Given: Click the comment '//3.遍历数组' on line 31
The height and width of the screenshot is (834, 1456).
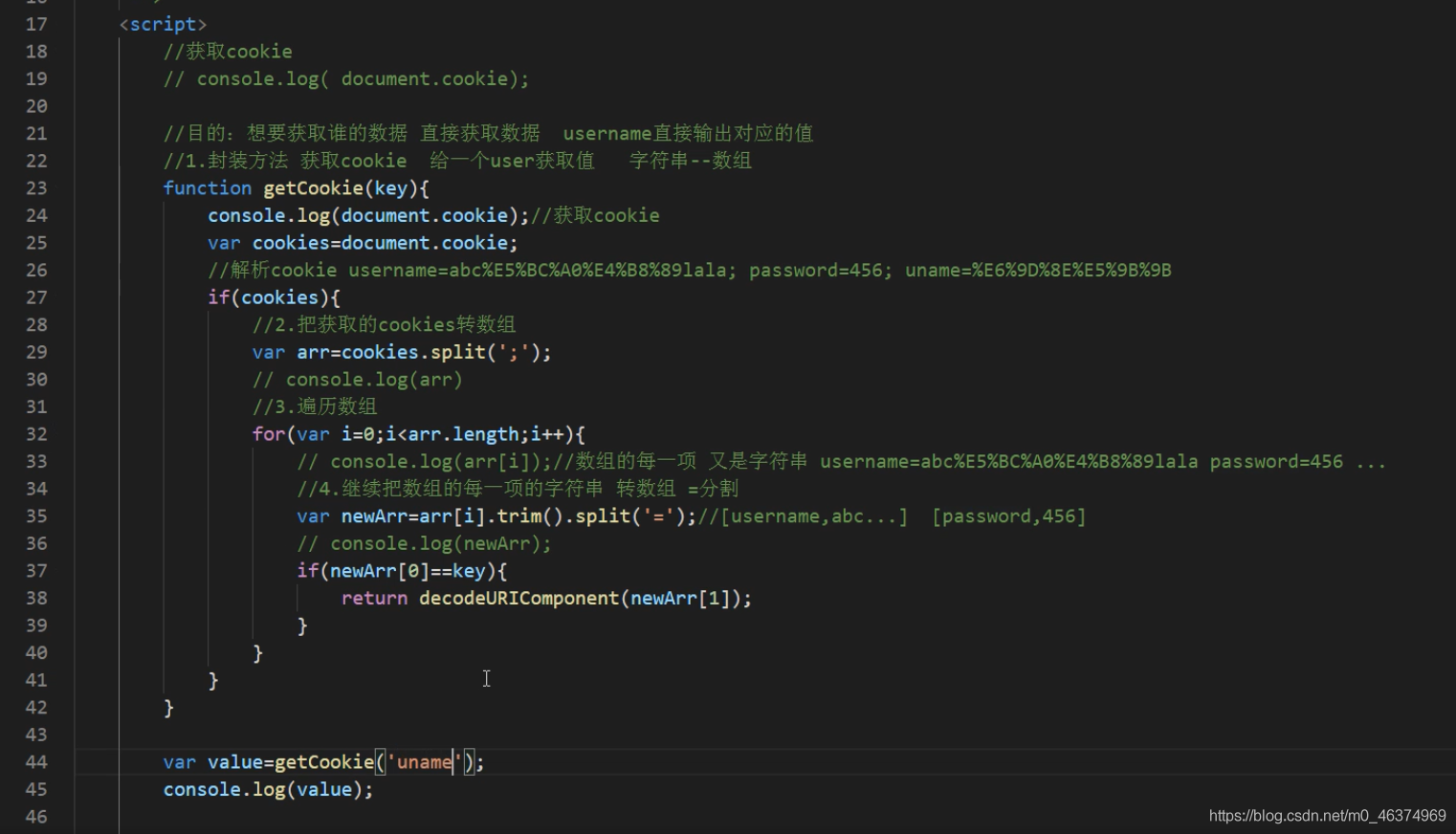Looking at the screenshot, I should 315,406.
